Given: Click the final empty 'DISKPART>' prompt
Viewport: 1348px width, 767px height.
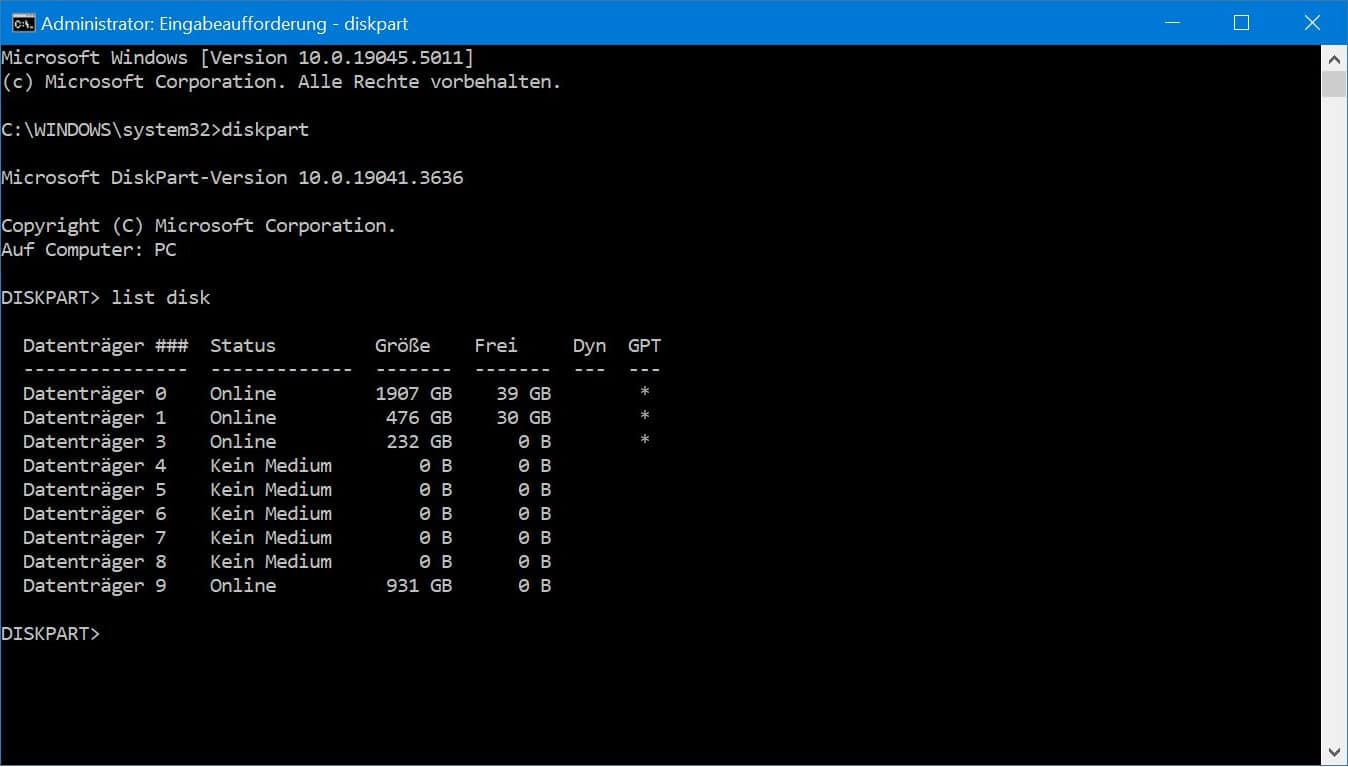Looking at the screenshot, I should [x=51, y=634].
